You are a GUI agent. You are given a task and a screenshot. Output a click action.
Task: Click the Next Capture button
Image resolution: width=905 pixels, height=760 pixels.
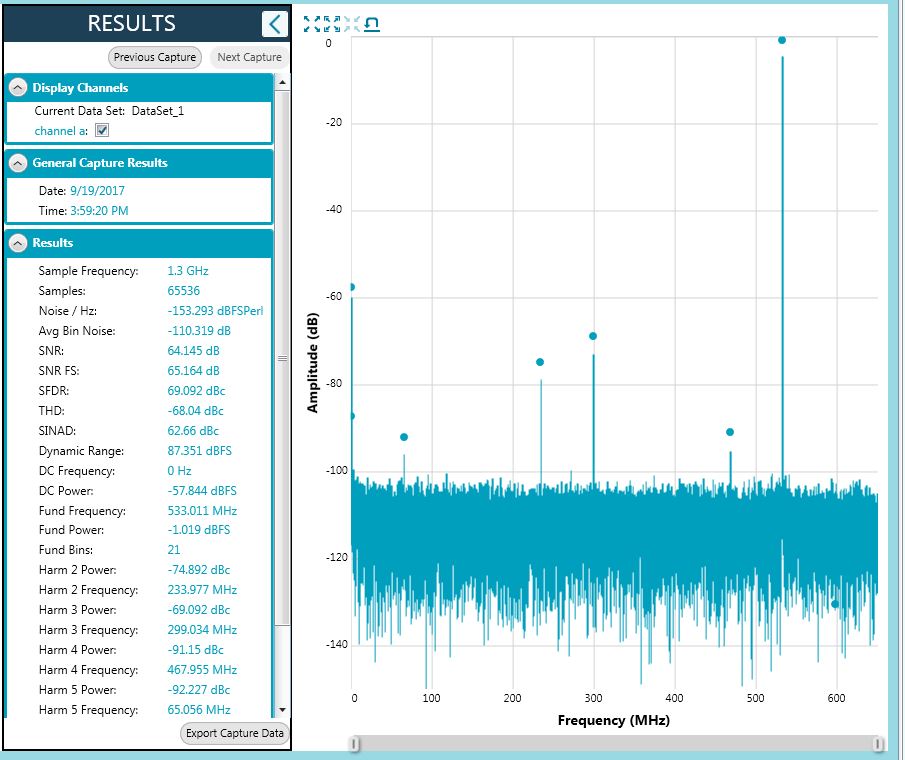[249, 57]
